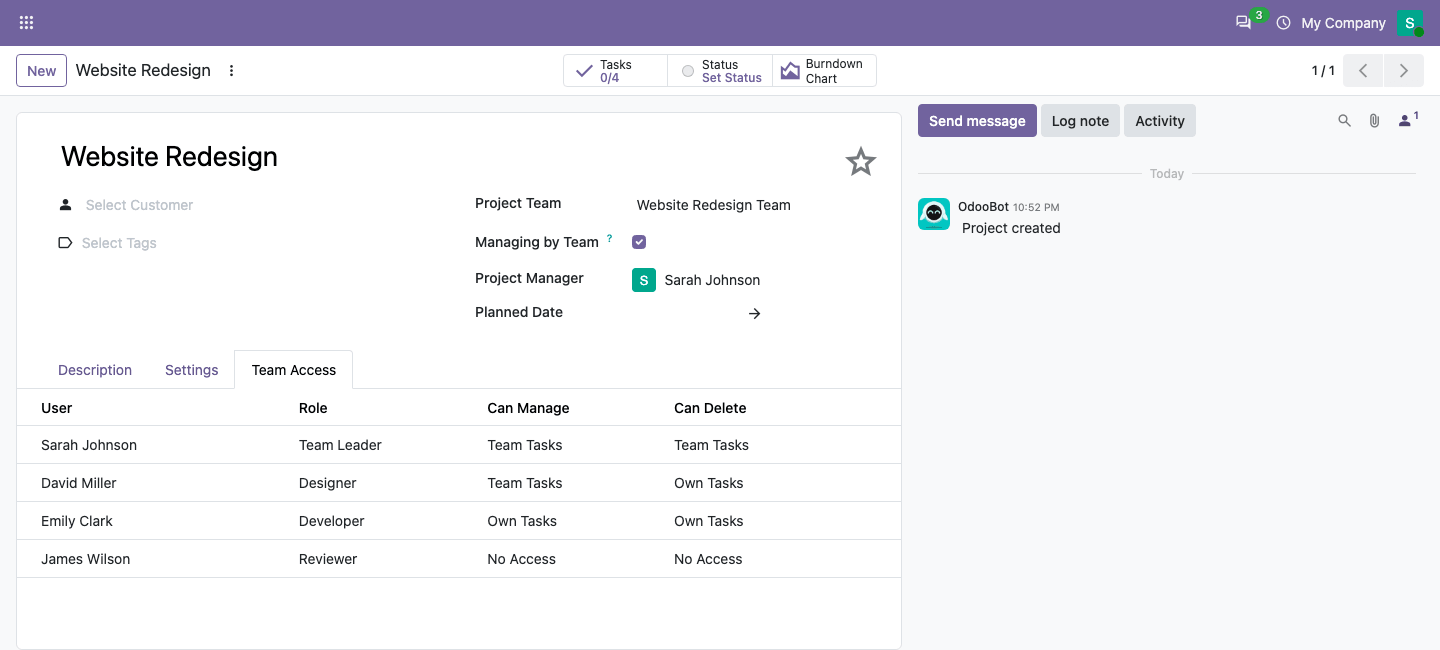Show followers icon in chatter

[1408, 120]
